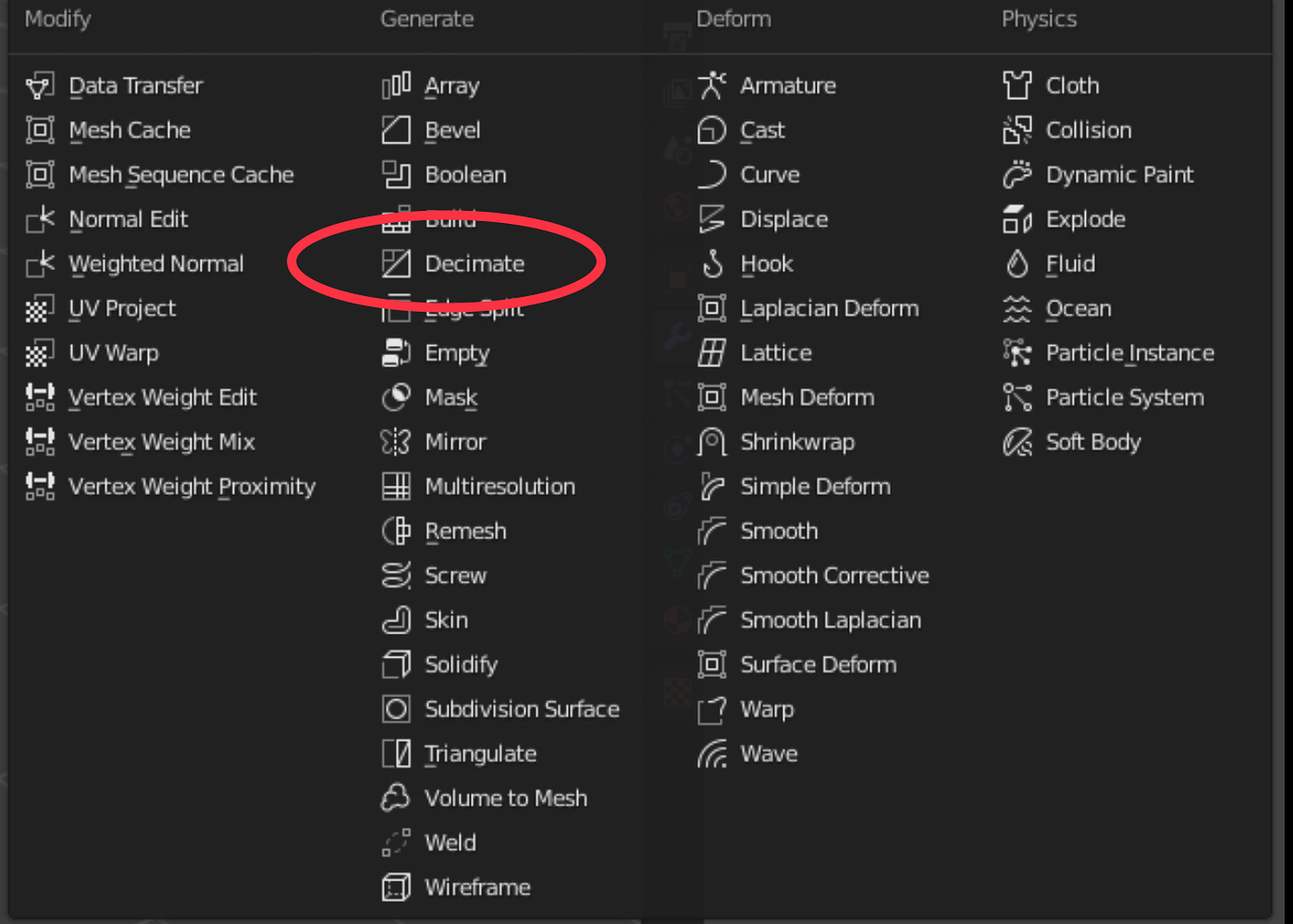Click the Subdivision Surface icon
The width and height of the screenshot is (1293, 924).
pos(396,709)
